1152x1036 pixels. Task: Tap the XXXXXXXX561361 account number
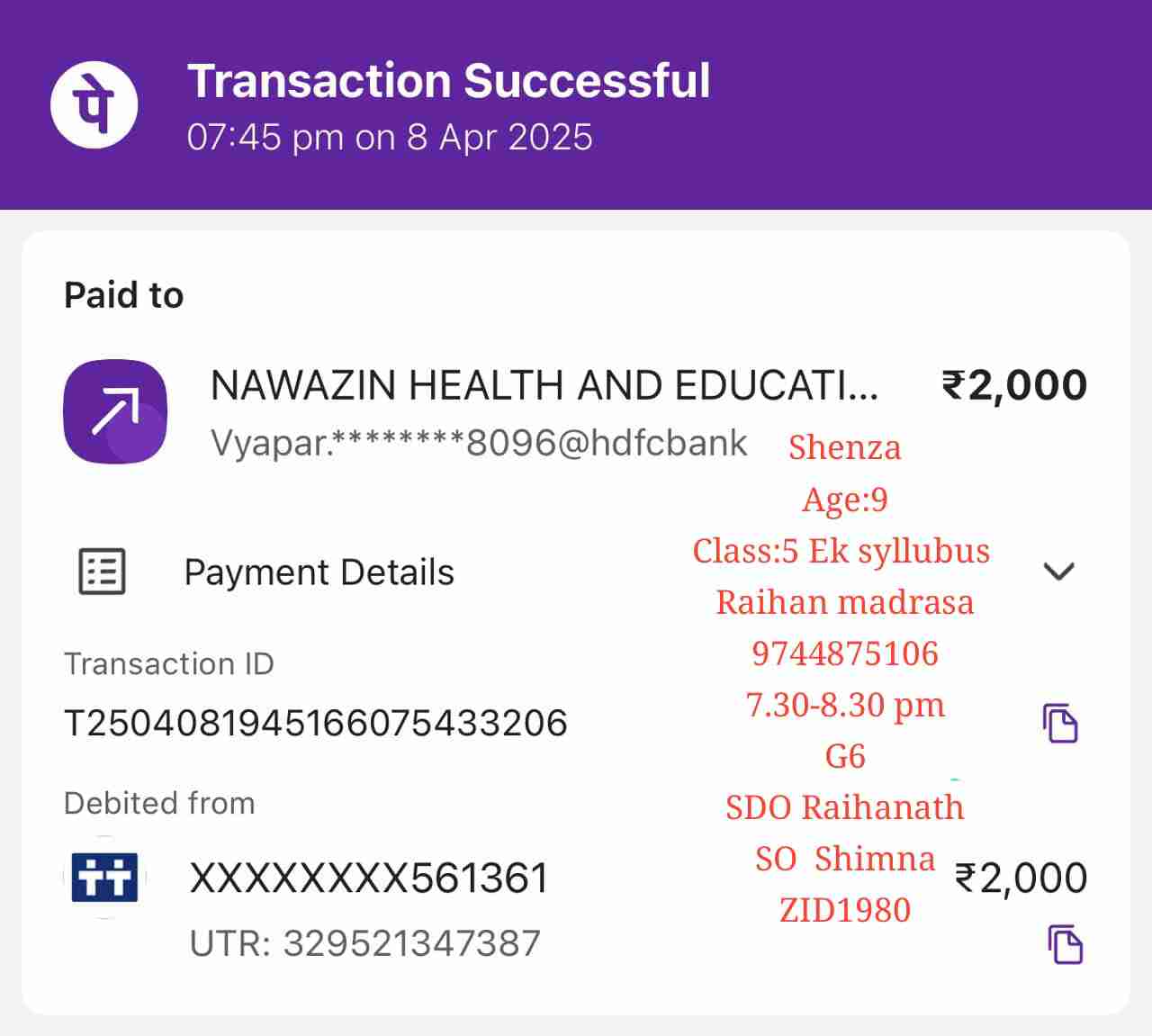pos(368,878)
